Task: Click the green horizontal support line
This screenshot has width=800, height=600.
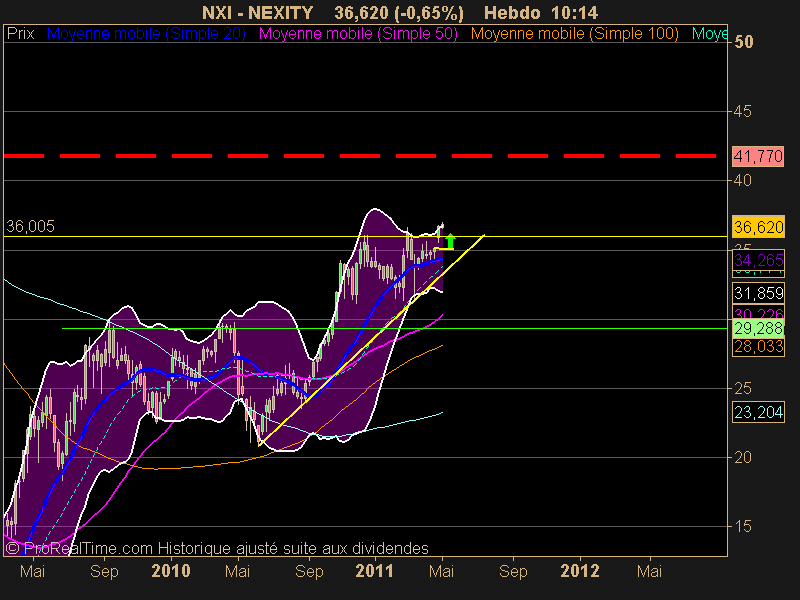Action: tap(394, 329)
